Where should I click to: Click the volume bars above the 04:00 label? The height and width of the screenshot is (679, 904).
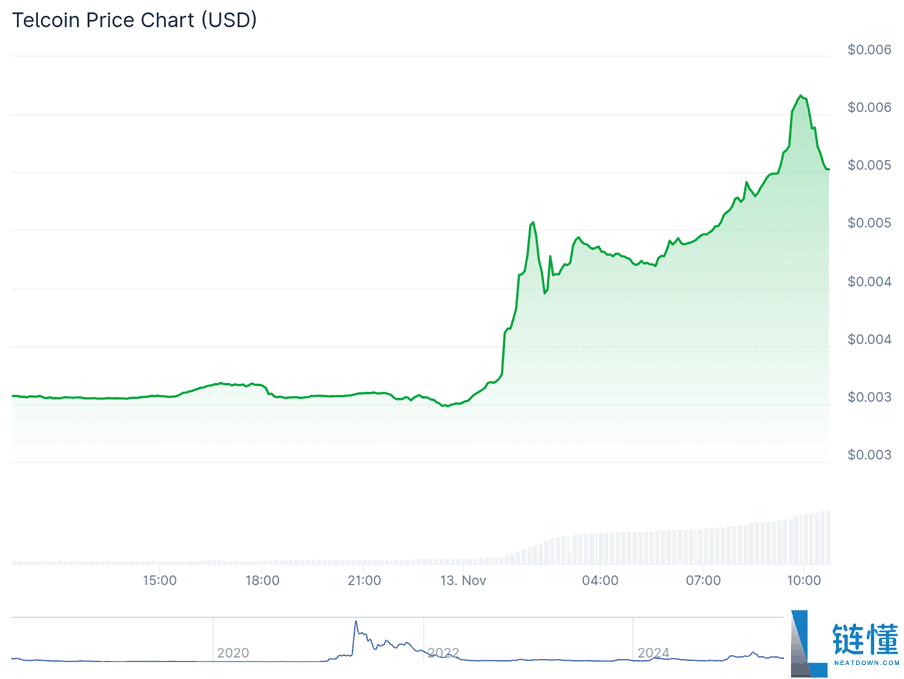(600, 548)
